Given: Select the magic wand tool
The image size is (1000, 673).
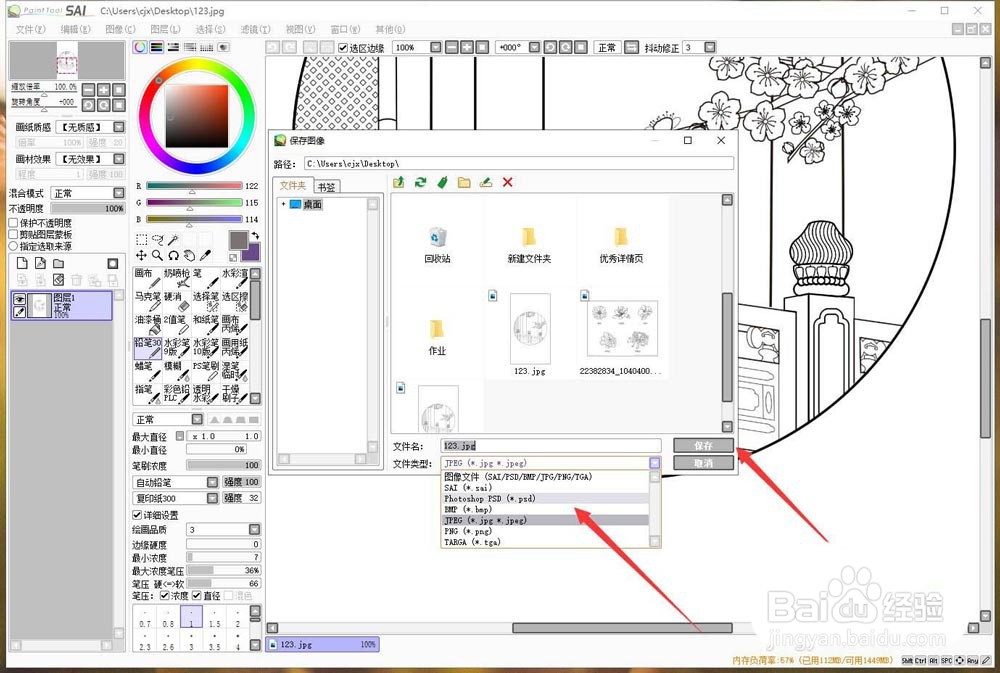Looking at the screenshot, I should click(x=173, y=239).
